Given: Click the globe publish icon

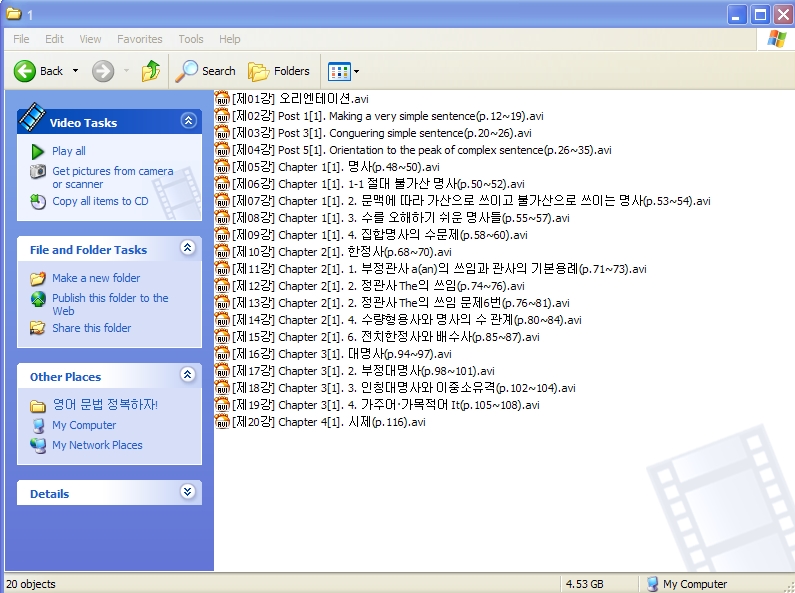Looking at the screenshot, I should (x=38, y=299).
